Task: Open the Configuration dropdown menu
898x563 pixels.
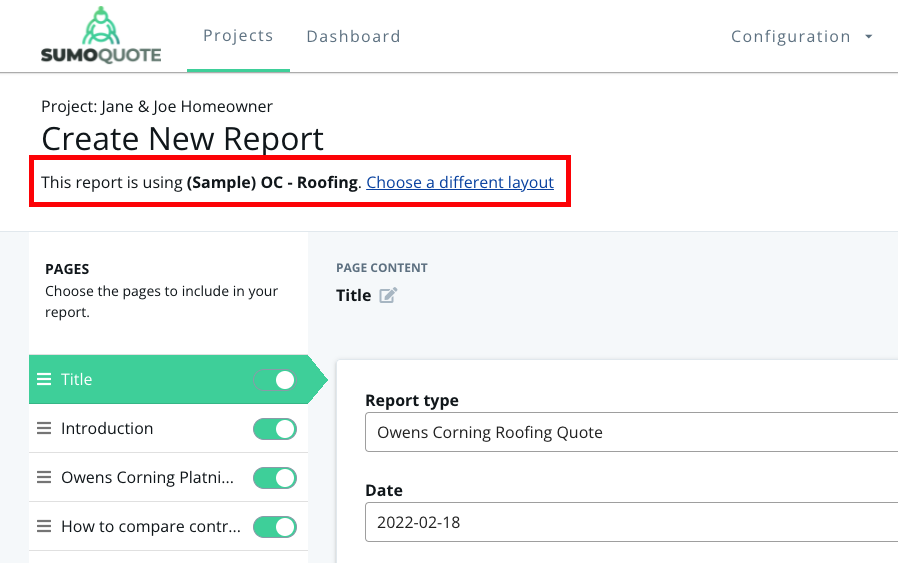Action: pos(802,36)
